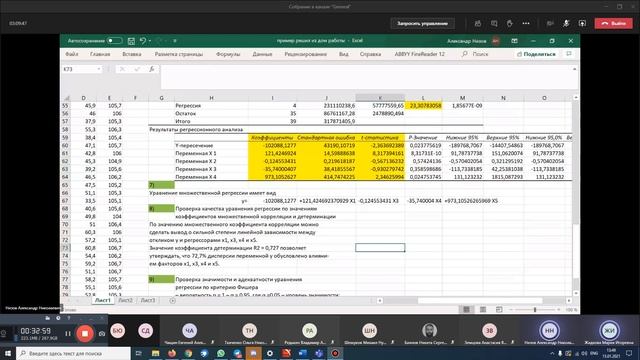The width and height of the screenshot is (640, 360).
Task: Open the Файл menu
Action: click(71, 54)
